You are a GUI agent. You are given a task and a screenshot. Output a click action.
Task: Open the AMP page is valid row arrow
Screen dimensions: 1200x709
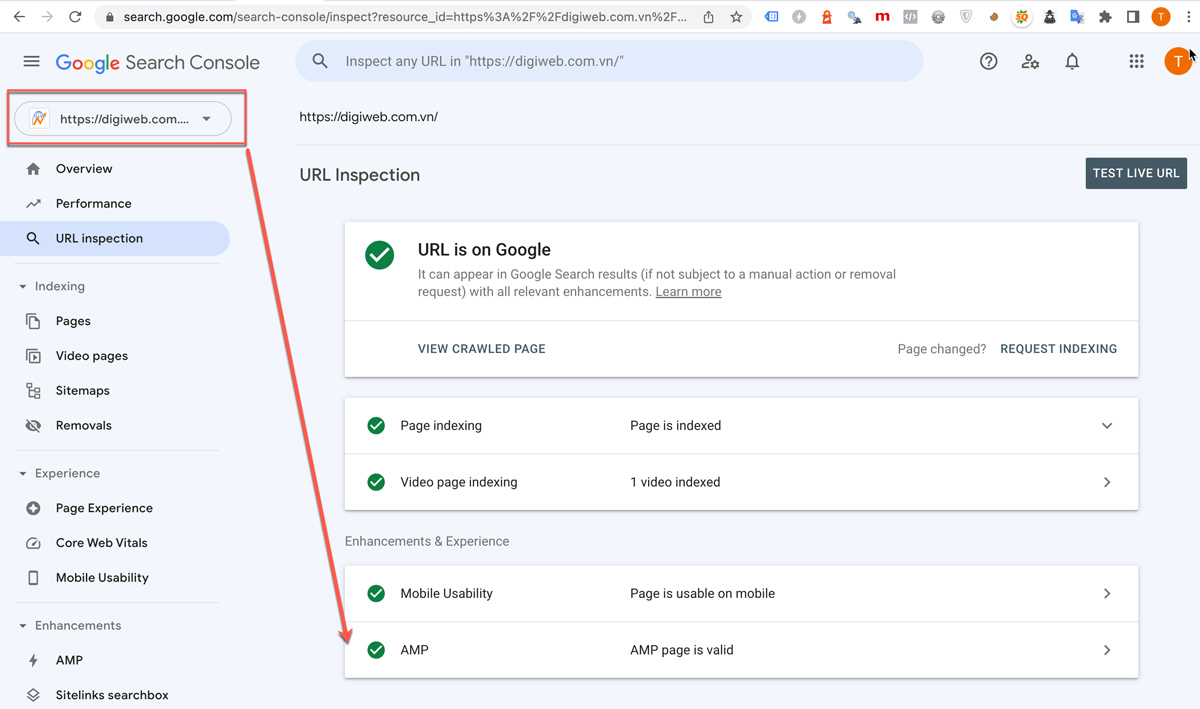point(1107,650)
